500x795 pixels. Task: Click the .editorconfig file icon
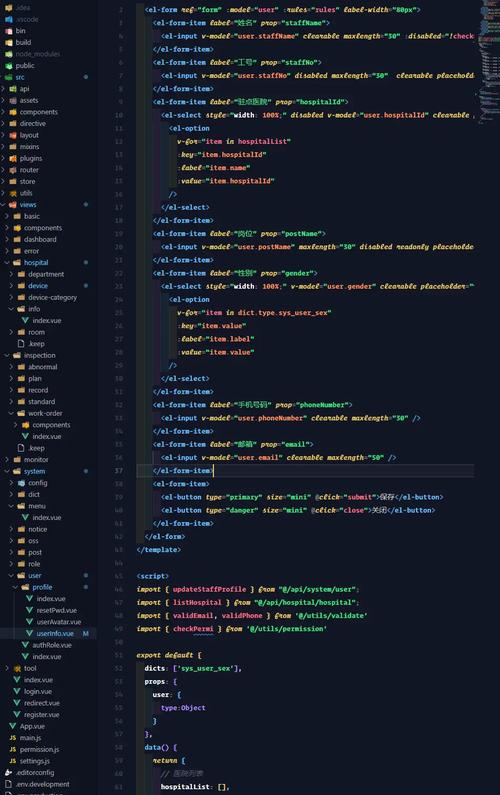pos(9,772)
